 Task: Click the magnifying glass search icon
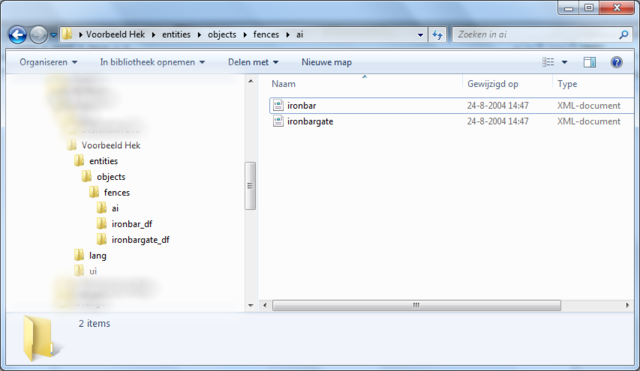(623, 35)
